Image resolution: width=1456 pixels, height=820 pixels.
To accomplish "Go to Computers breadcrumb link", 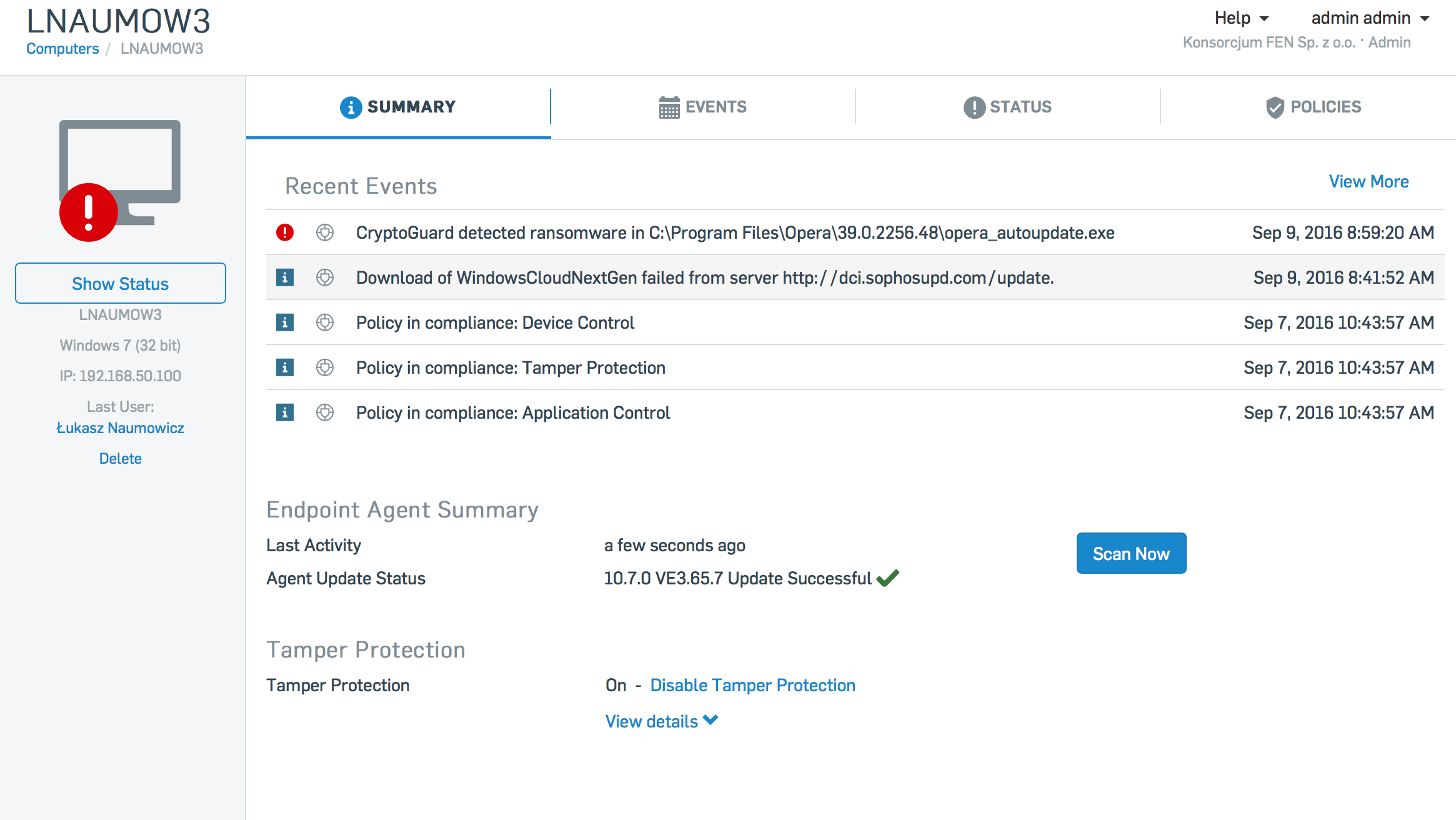I will click(x=62, y=48).
